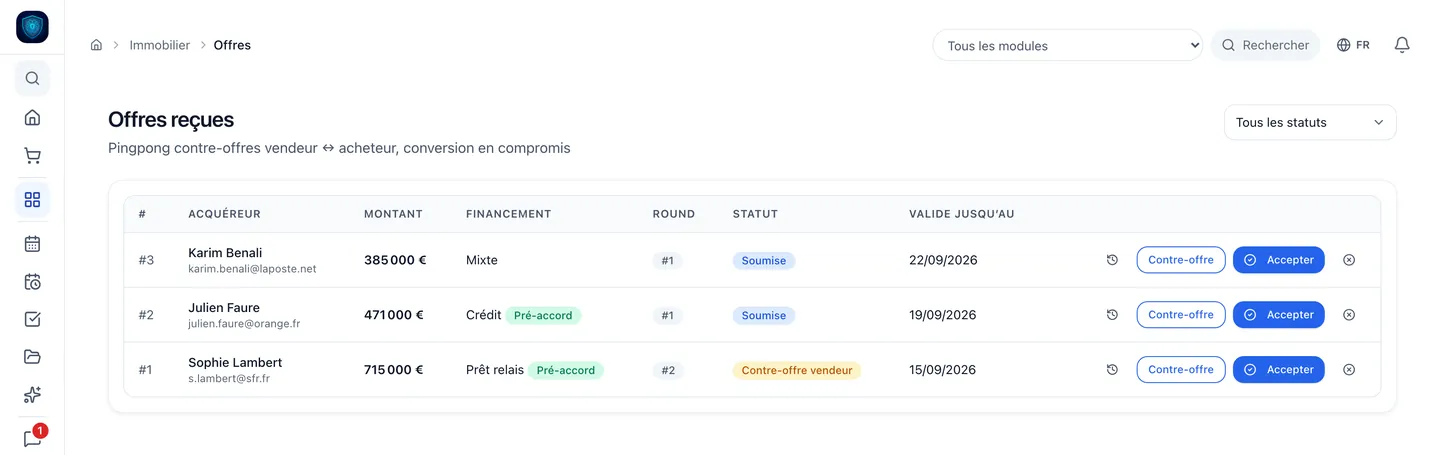Reject Karim Benali's offer with X icon
Screen dimensions: 1440x455
(1349, 260)
